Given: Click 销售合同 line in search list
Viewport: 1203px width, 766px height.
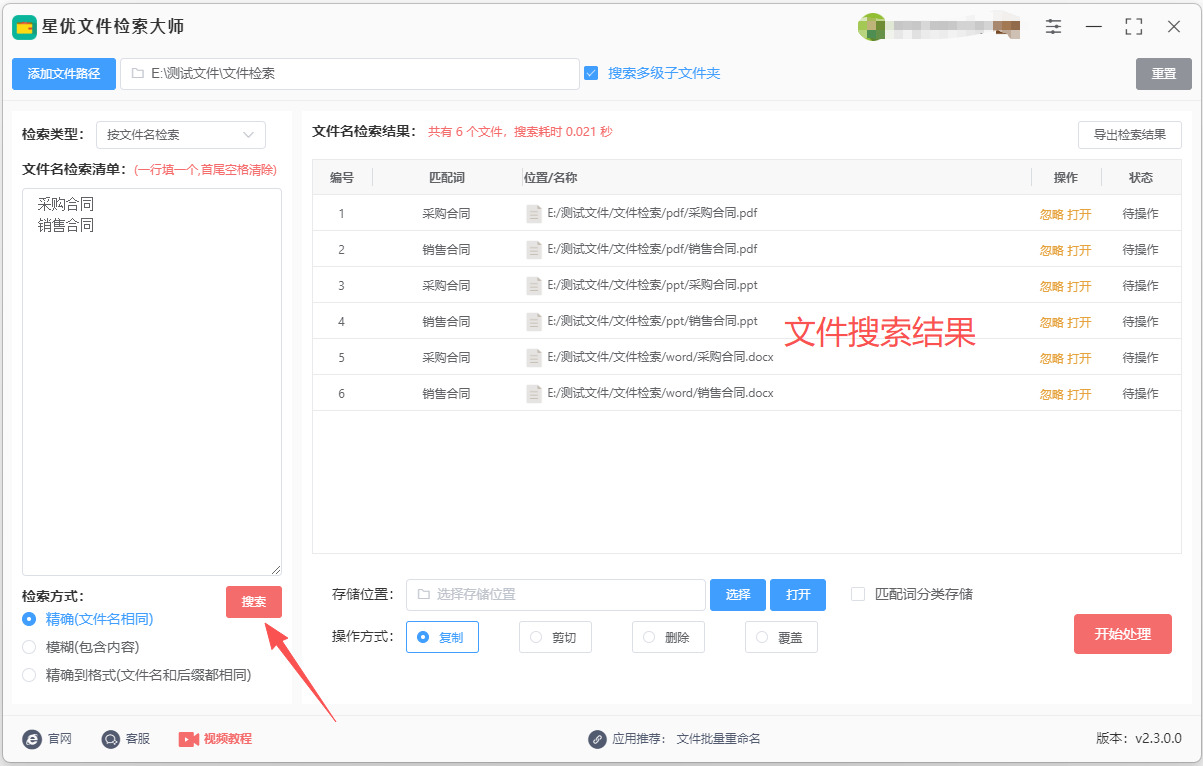Looking at the screenshot, I should (x=66, y=226).
